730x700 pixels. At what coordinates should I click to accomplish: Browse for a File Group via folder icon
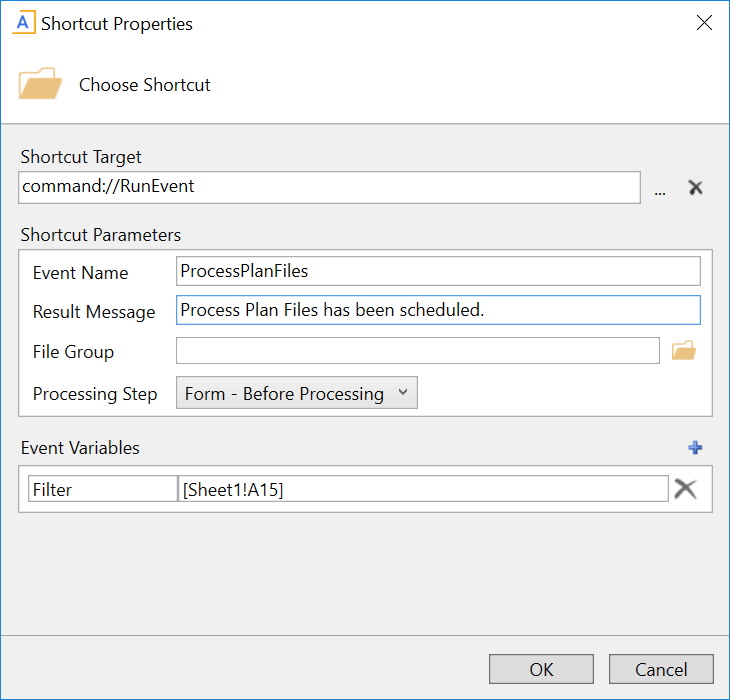pos(683,351)
